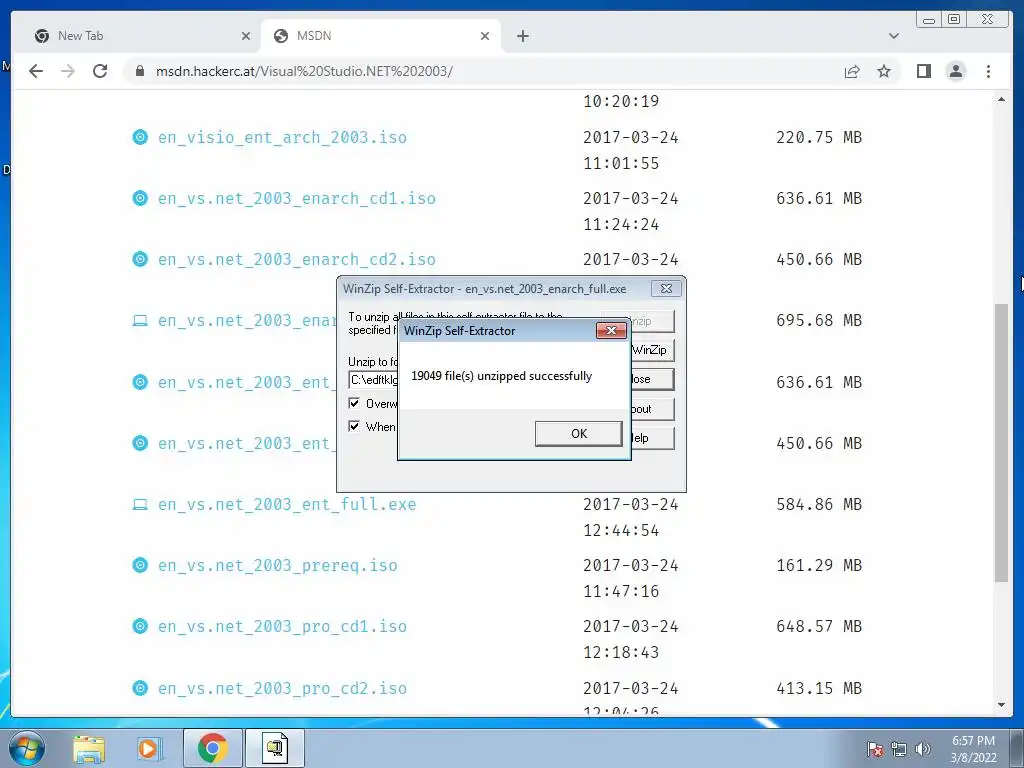This screenshot has height=768, width=1024.
Task: Click the About button in WinZip Self-Extractor
Action: tap(652, 409)
